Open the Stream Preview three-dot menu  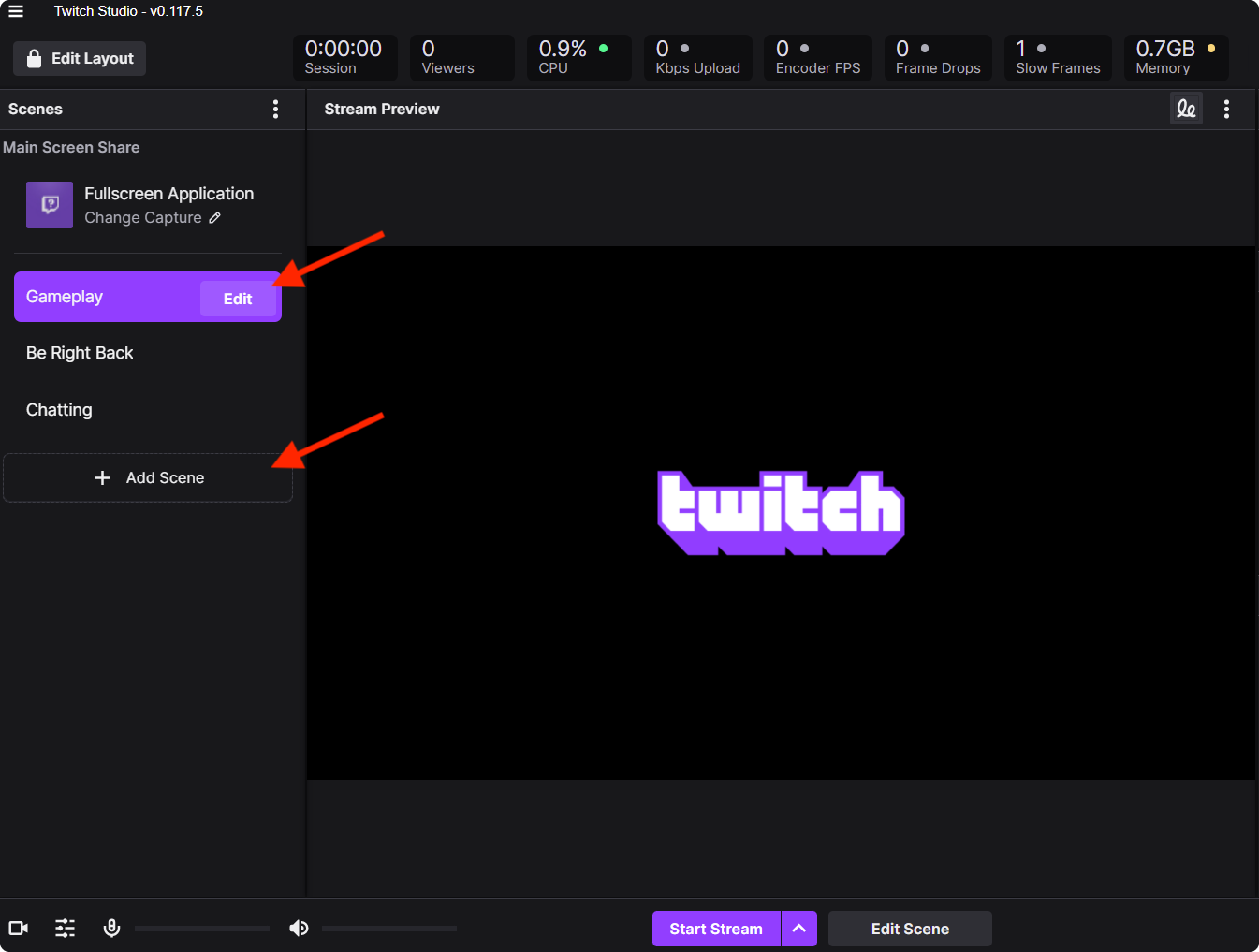pos(1226,110)
